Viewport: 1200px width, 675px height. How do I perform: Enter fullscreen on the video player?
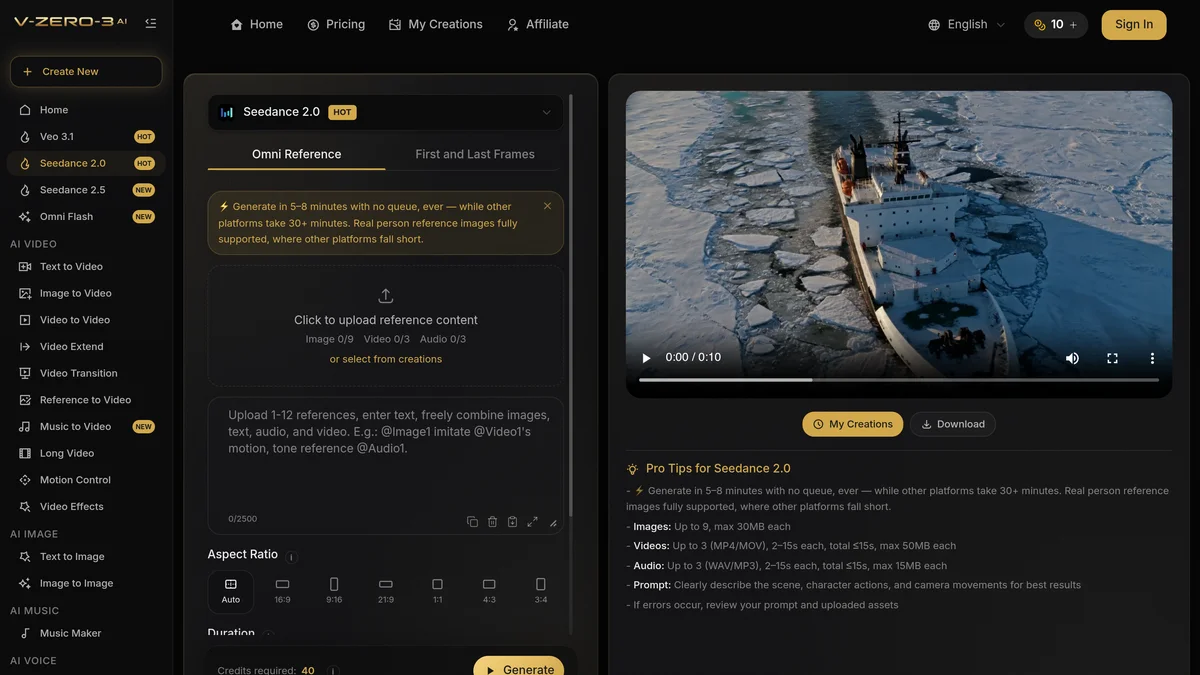tap(1112, 358)
